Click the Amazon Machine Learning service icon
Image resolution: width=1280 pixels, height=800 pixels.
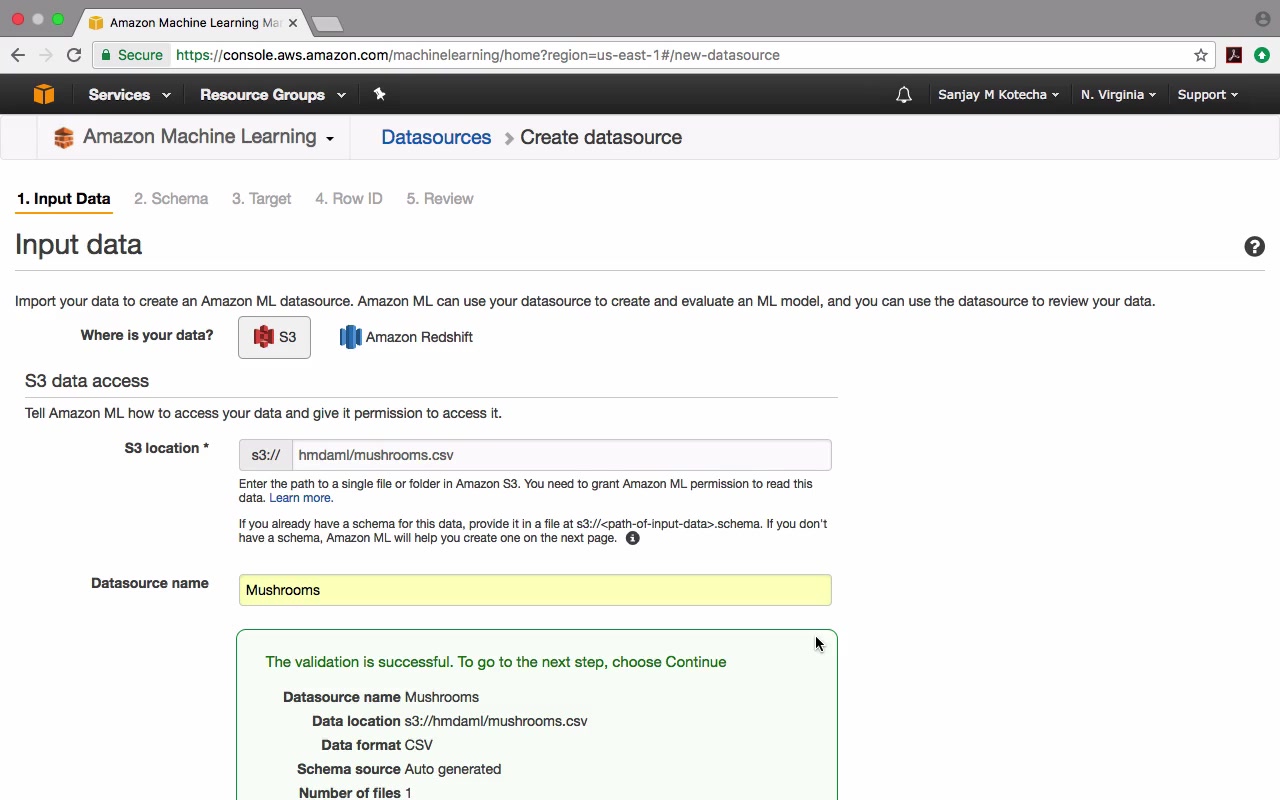pos(64,138)
